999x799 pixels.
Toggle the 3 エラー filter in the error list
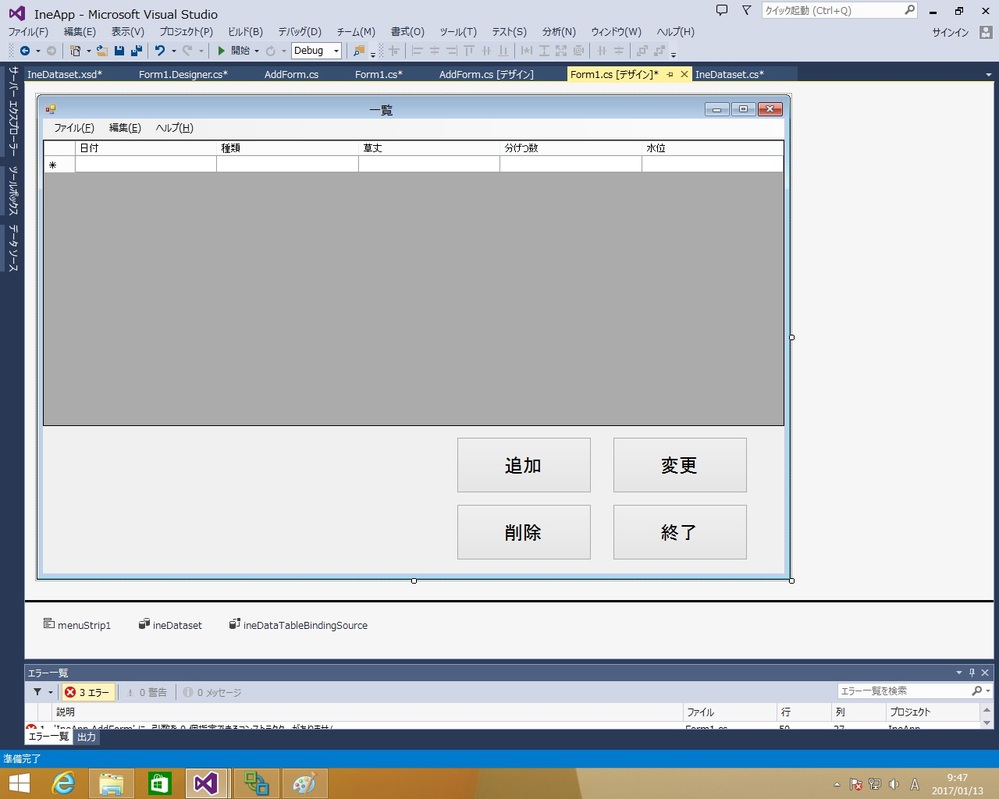tap(87, 691)
